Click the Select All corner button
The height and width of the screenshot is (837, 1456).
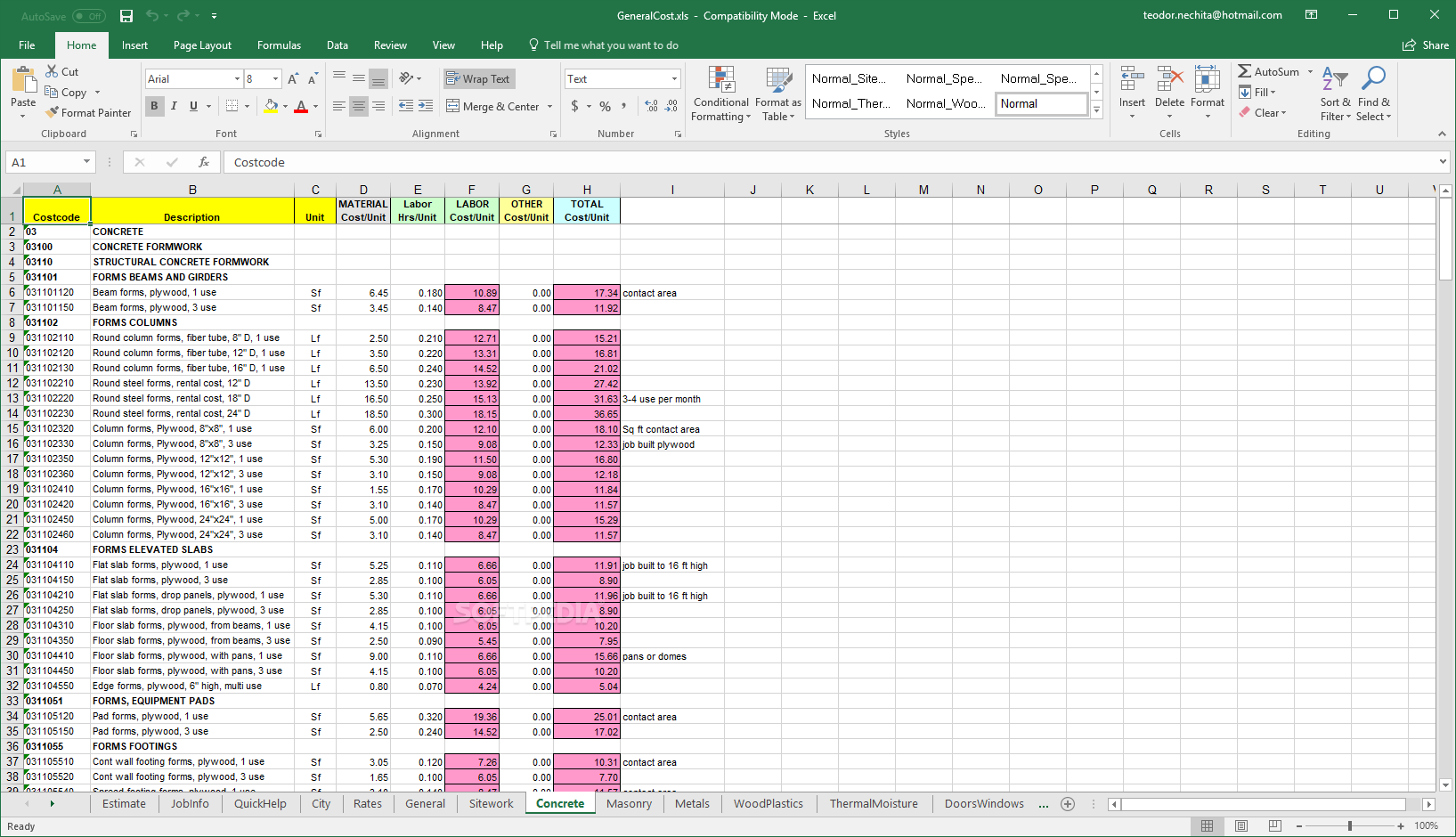(12, 190)
